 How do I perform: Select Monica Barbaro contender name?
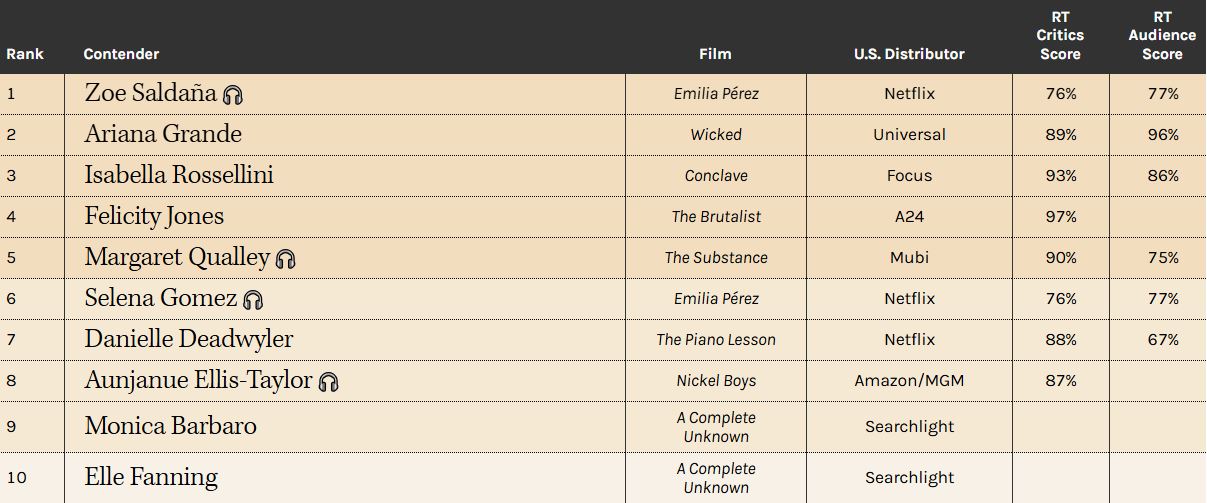171,426
